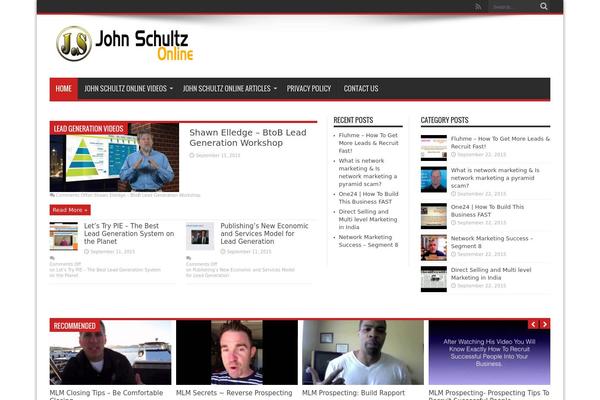Open the Privacy Policy page
600x400 pixels.
coord(309,89)
